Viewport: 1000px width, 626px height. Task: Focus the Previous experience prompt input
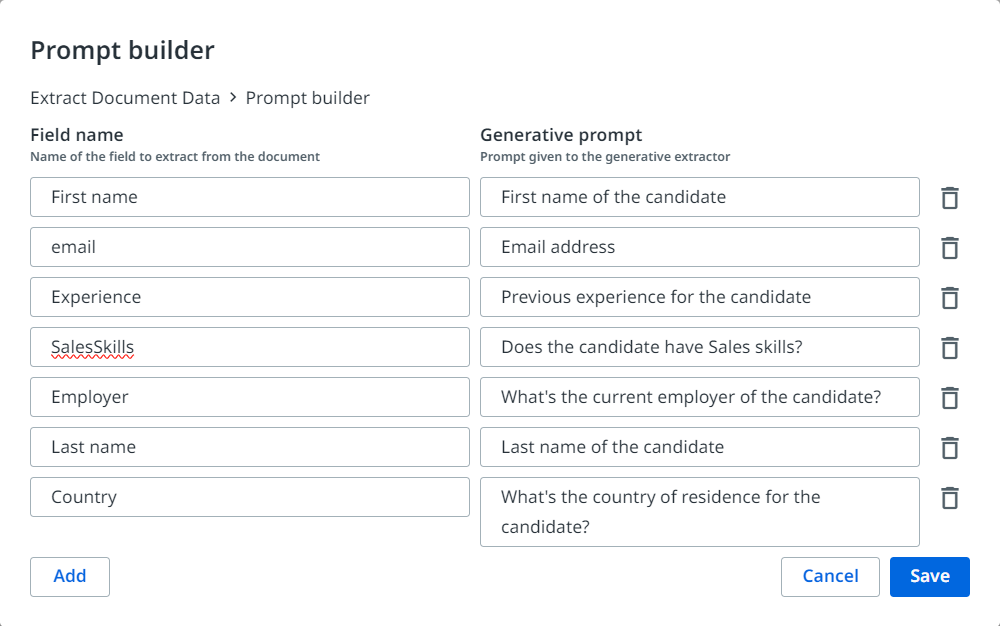pos(699,297)
